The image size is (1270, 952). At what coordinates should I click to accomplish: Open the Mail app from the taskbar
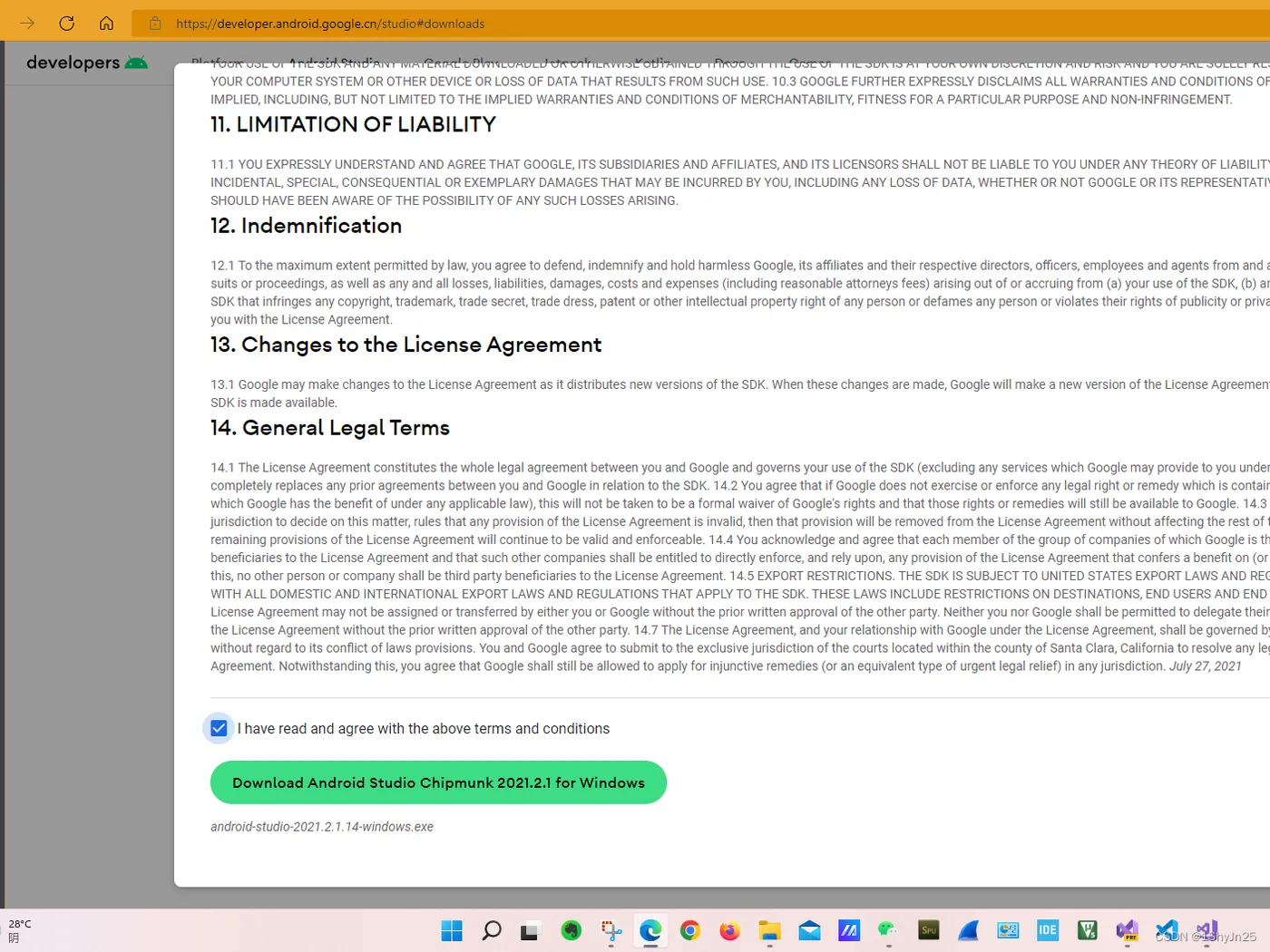coord(809,930)
